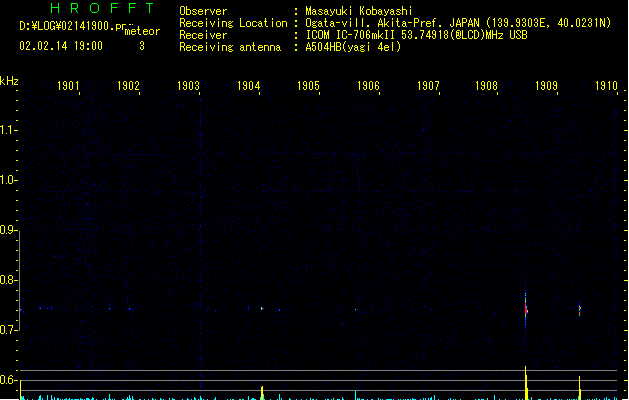Image resolution: width=629 pixels, height=400 pixels.
Task: Click the 1907 time marker
Action: point(428,86)
